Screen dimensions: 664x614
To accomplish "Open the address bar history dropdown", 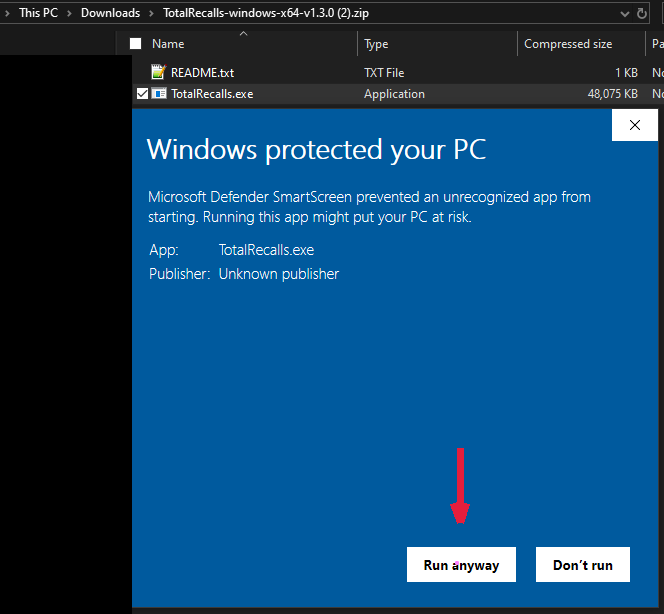I will pos(624,14).
